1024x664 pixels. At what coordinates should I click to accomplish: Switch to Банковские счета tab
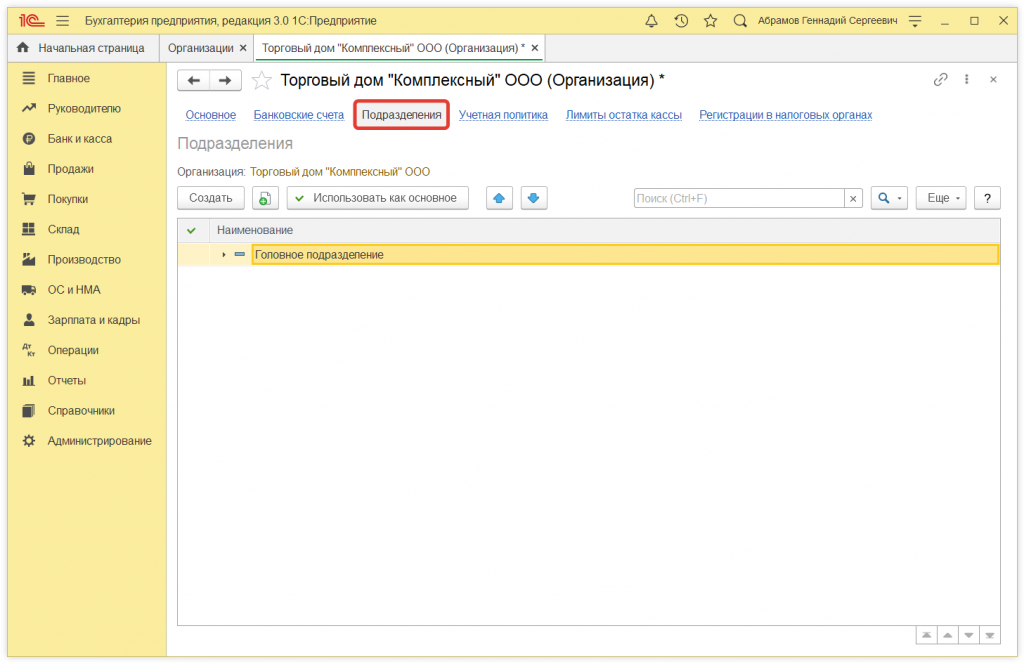pos(298,115)
